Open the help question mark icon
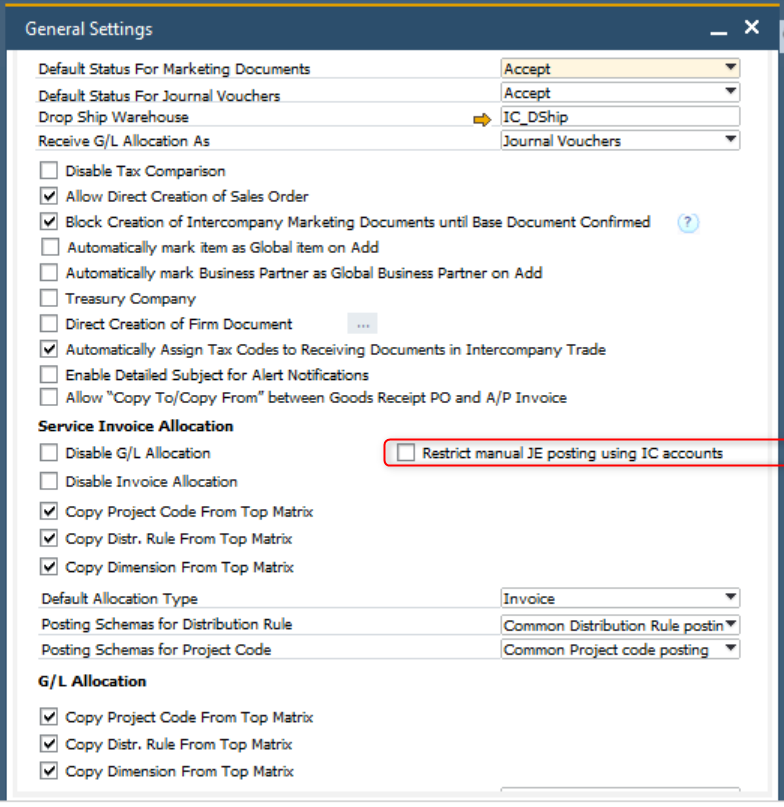This screenshot has width=784, height=807. [688, 223]
